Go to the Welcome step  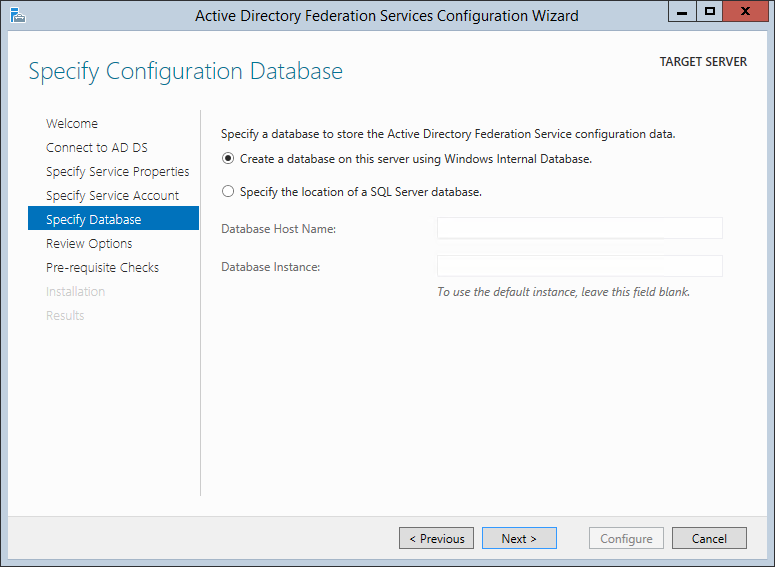[x=72, y=124]
